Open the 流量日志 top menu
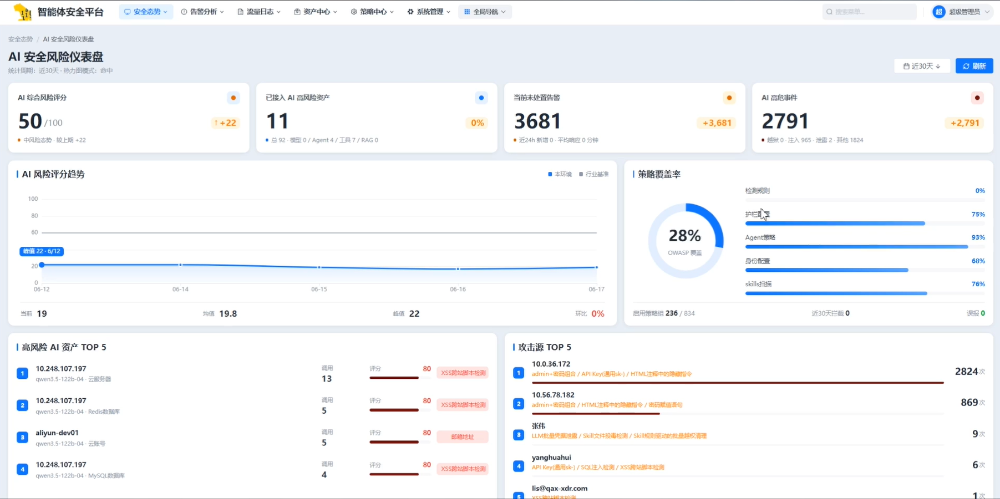Image resolution: width=1000 pixels, height=499 pixels. (260, 12)
